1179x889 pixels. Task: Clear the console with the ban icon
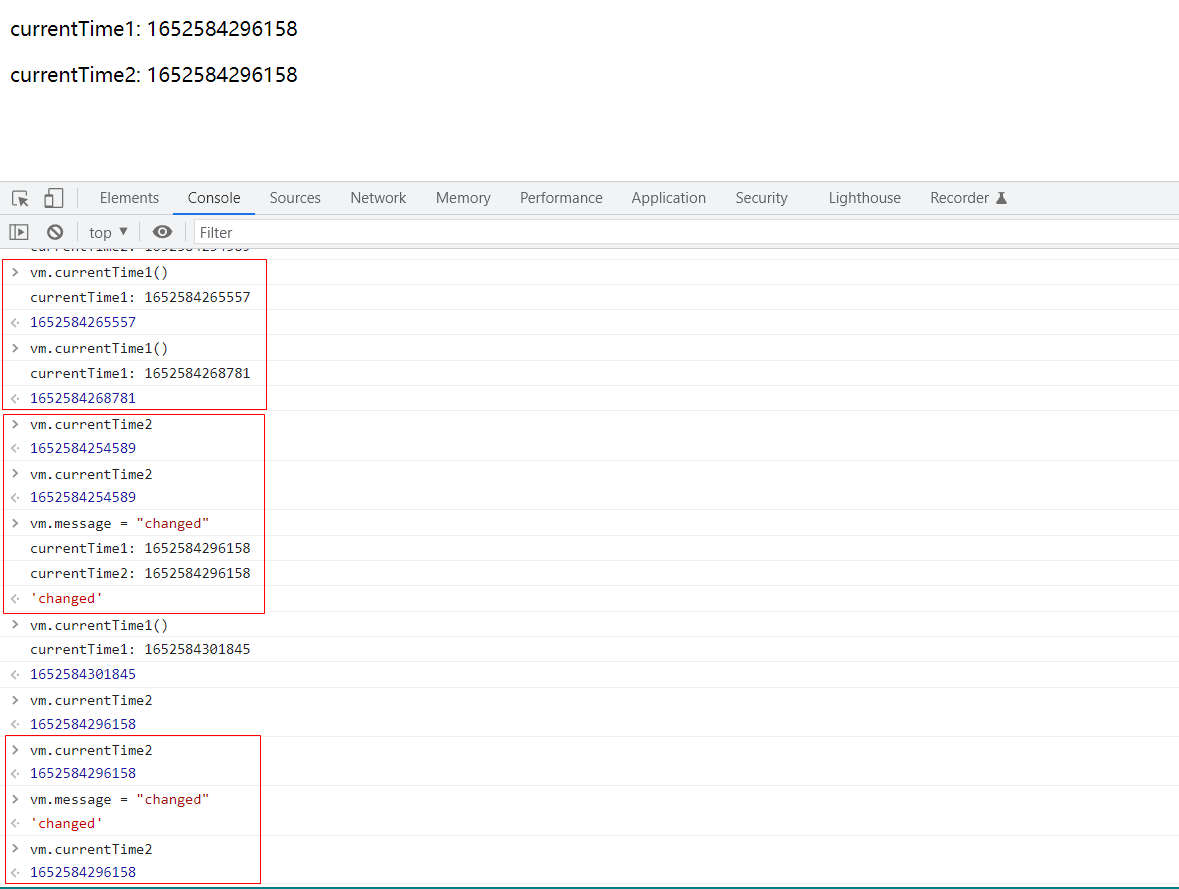tap(55, 232)
